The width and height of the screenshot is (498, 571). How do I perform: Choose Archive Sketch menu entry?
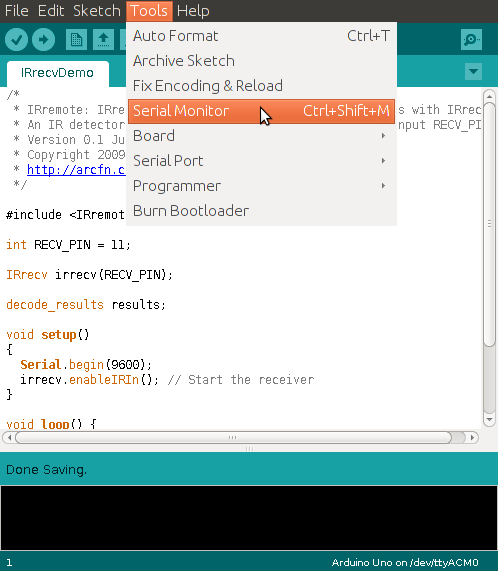coord(261,61)
